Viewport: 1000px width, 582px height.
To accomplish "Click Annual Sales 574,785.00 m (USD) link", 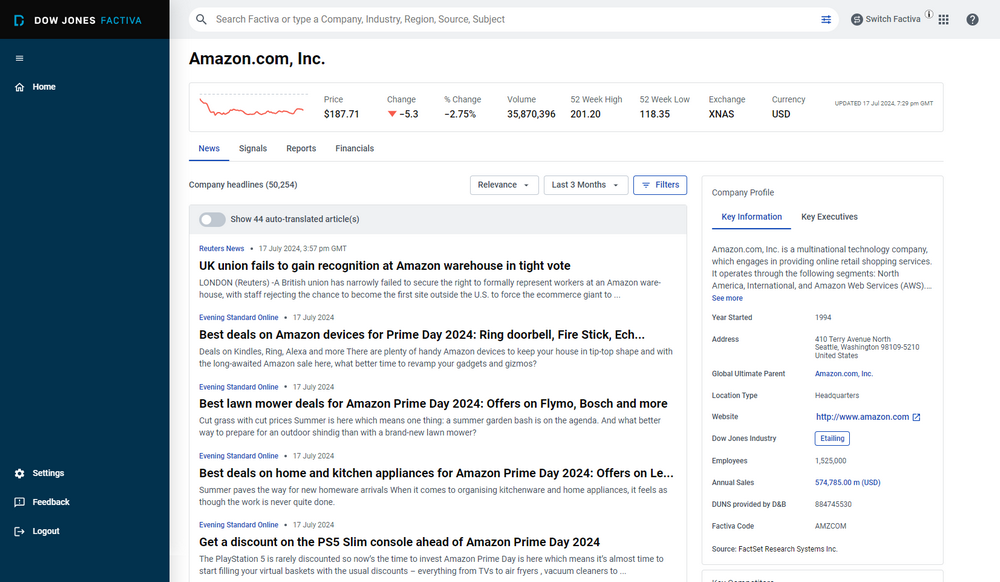I will click(x=848, y=483).
